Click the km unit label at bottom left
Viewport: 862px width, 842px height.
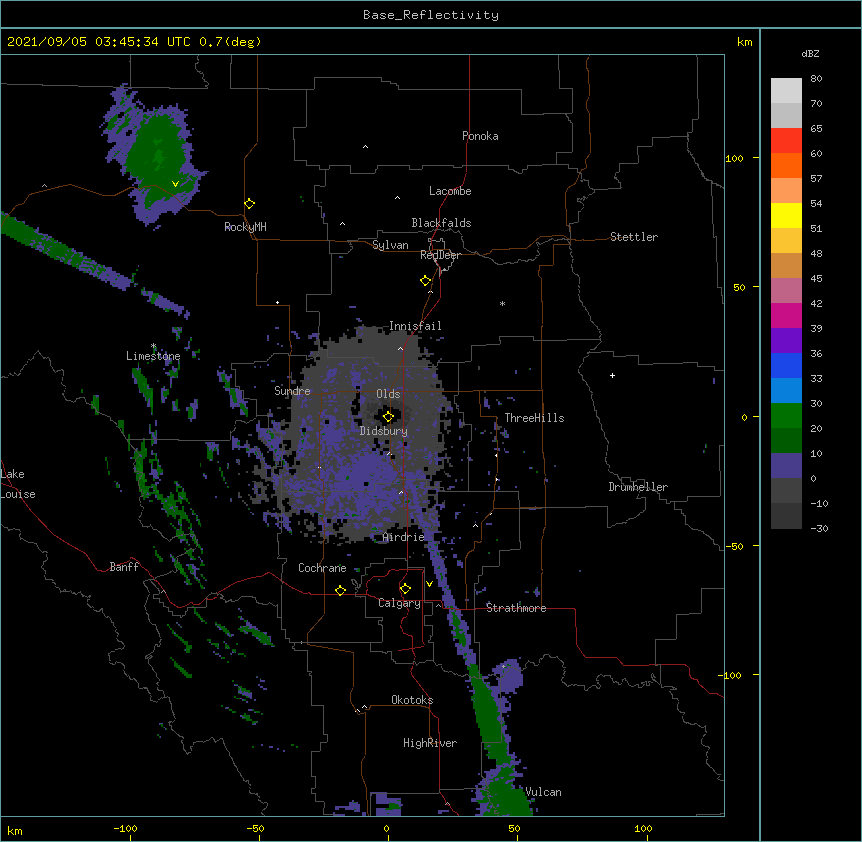click(x=15, y=830)
